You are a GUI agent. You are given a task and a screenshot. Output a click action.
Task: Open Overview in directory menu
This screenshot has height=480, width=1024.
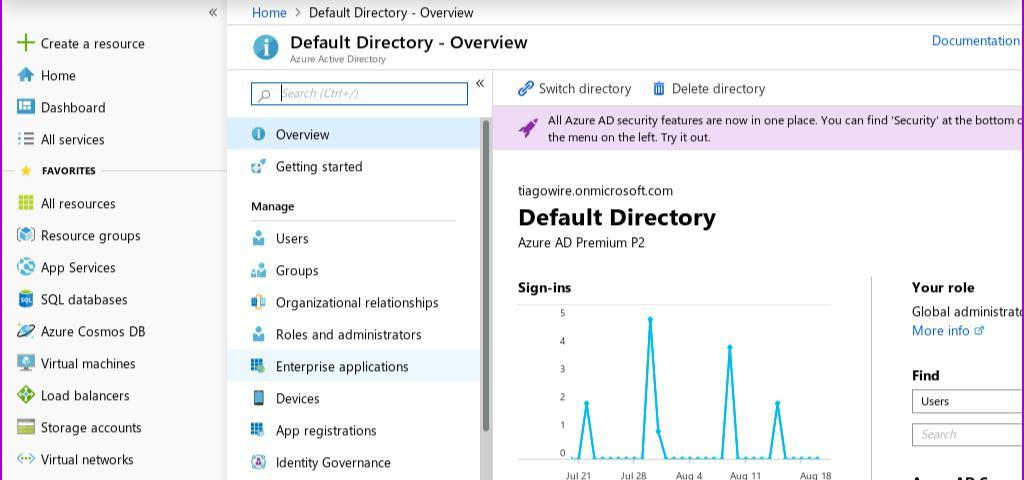pyautogui.click(x=353, y=134)
